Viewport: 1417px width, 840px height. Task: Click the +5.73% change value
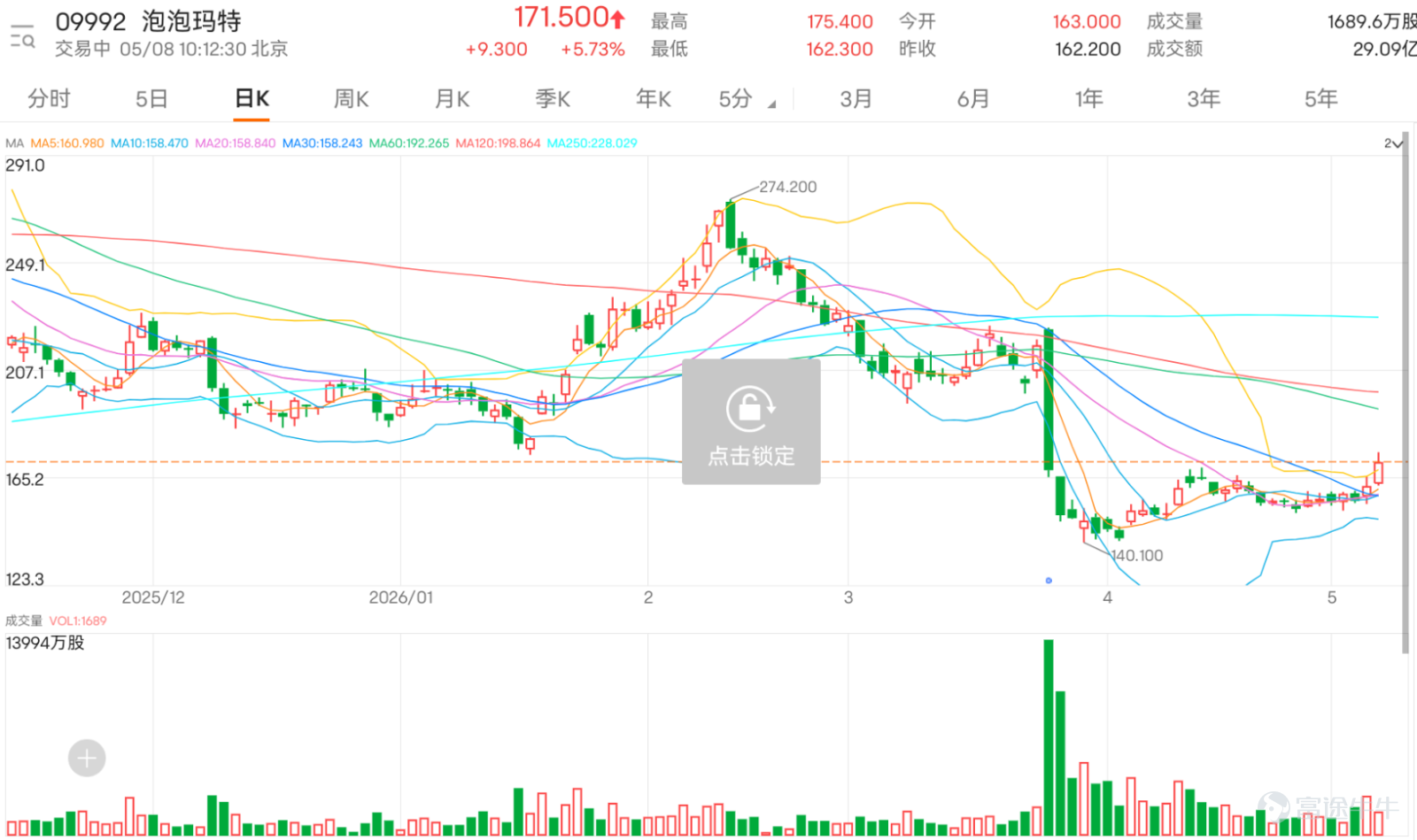pyautogui.click(x=592, y=50)
